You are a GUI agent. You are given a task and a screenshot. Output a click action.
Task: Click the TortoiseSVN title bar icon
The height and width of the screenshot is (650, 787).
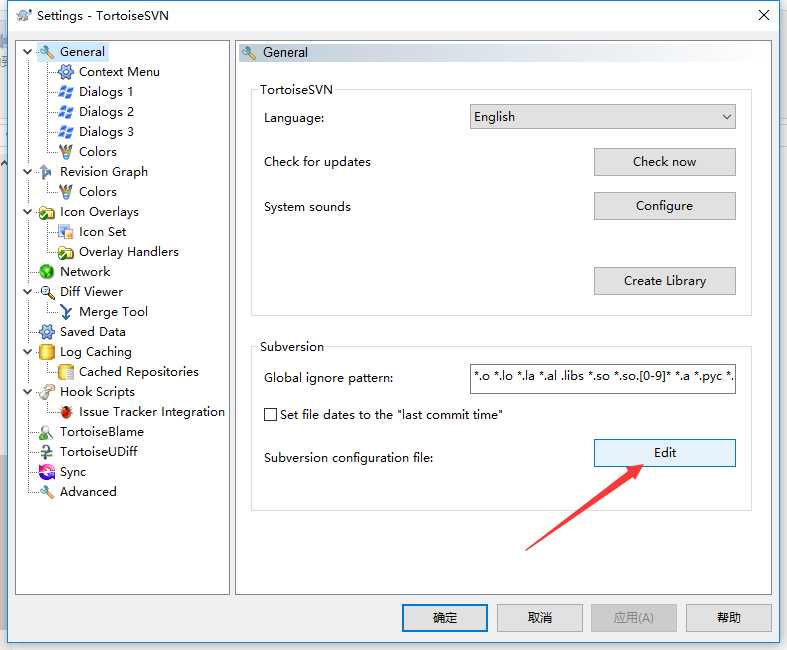(x=23, y=16)
